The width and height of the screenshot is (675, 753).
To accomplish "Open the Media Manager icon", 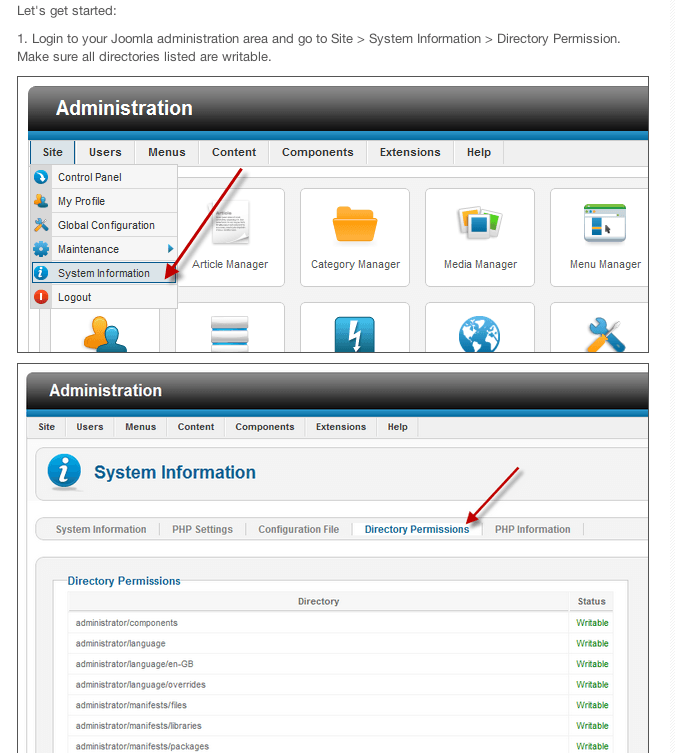I will 480,222.
